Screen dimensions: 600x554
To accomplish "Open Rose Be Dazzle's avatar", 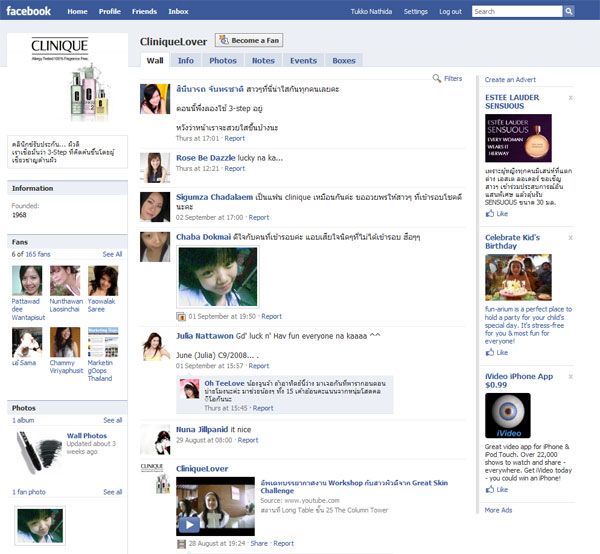I will [x=155, y=168].
